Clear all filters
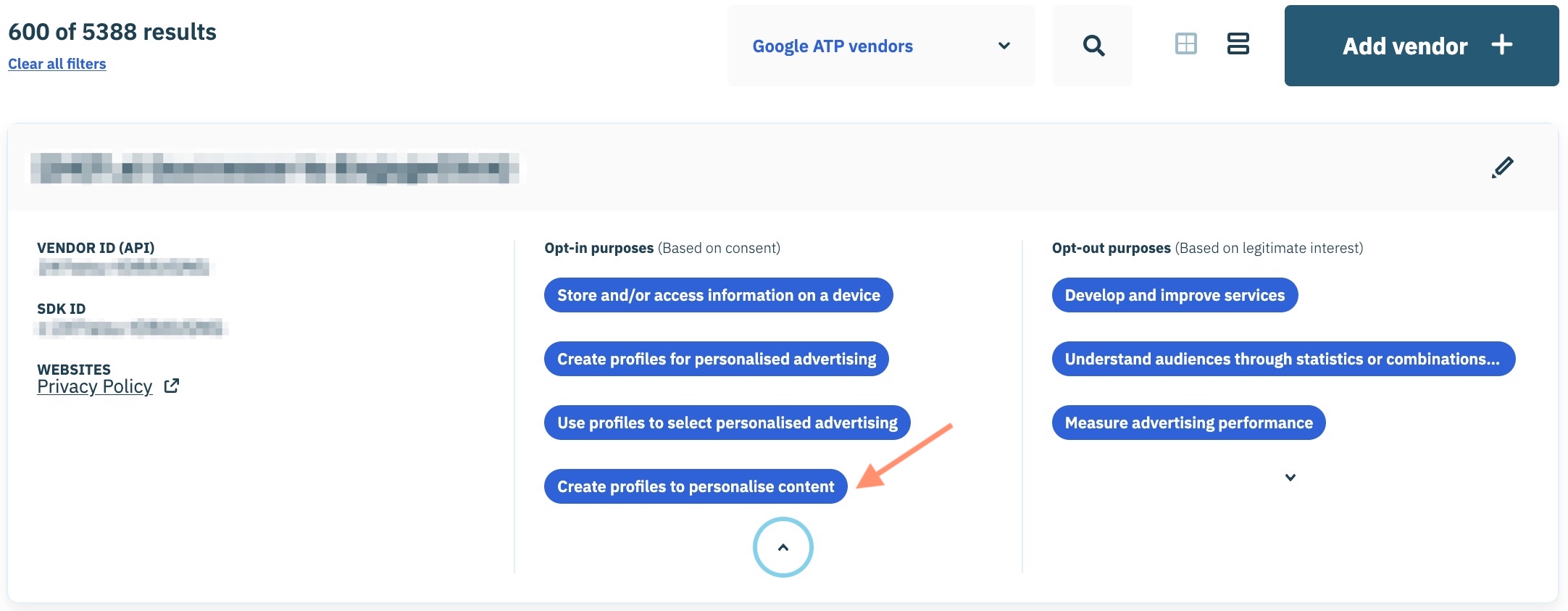The width and height of the screenshot is (1568, 611). (57, 64)
